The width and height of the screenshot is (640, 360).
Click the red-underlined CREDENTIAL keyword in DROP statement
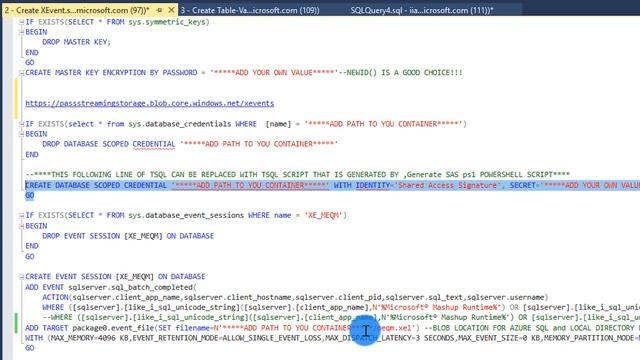coord(153,144)
